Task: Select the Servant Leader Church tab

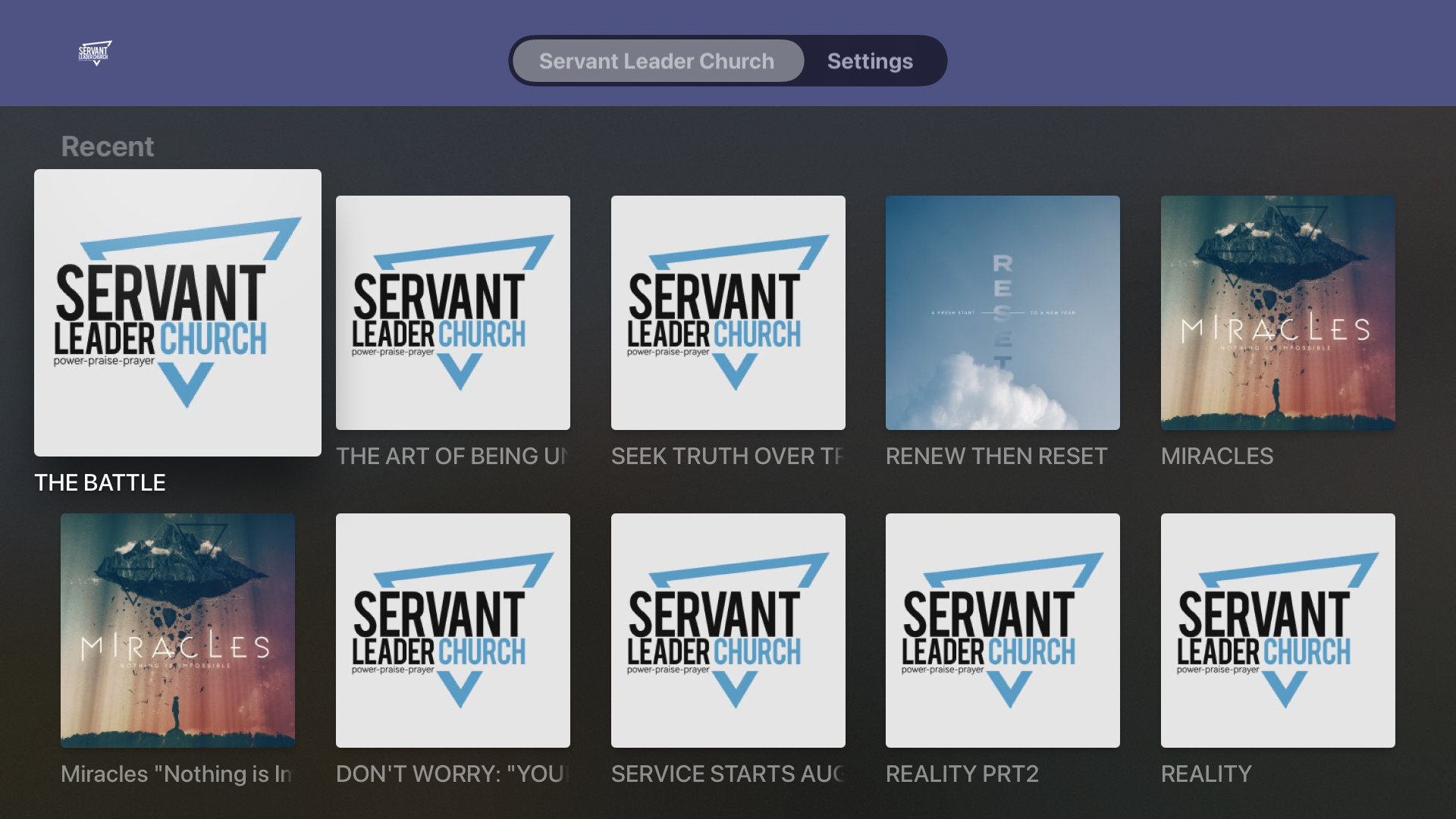Action: (x=657, y=61)
